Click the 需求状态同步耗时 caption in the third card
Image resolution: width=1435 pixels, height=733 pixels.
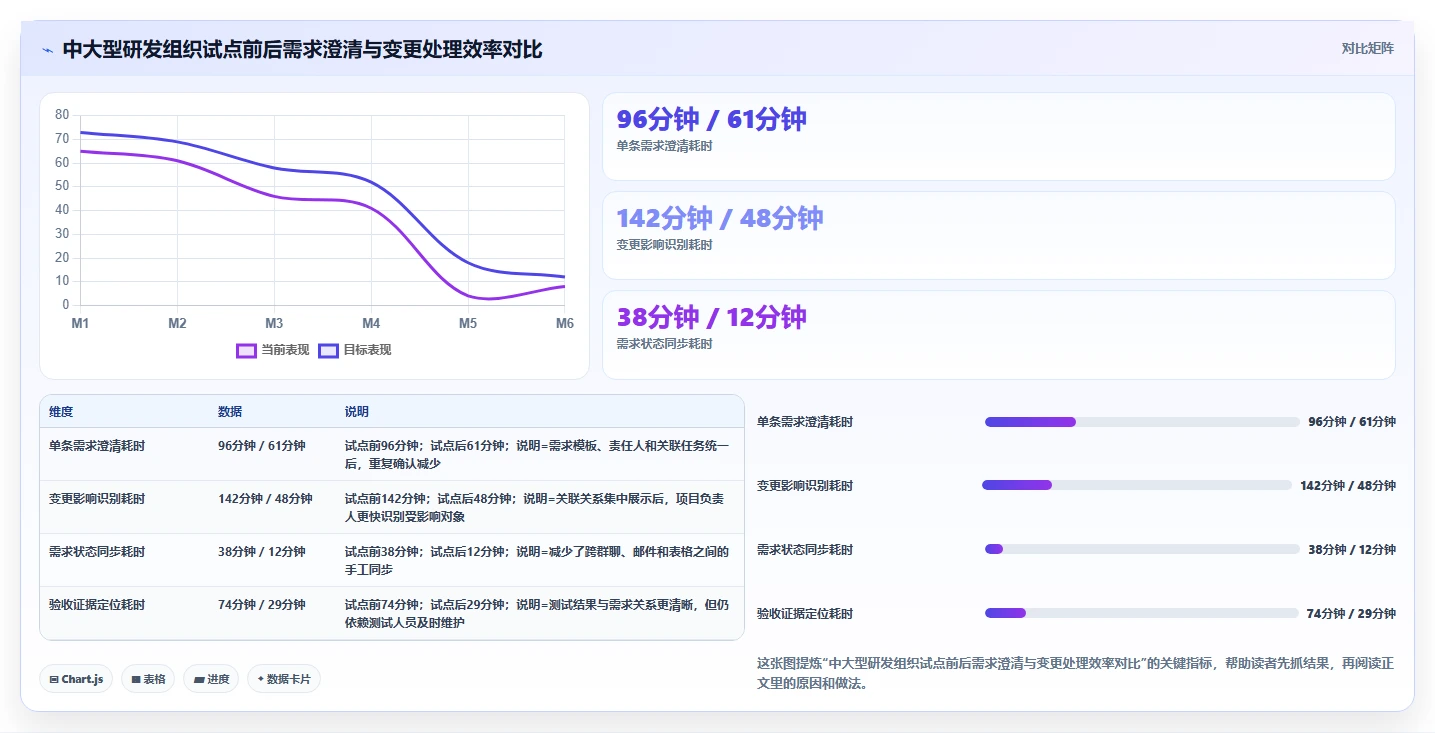(x=664, y=344)
